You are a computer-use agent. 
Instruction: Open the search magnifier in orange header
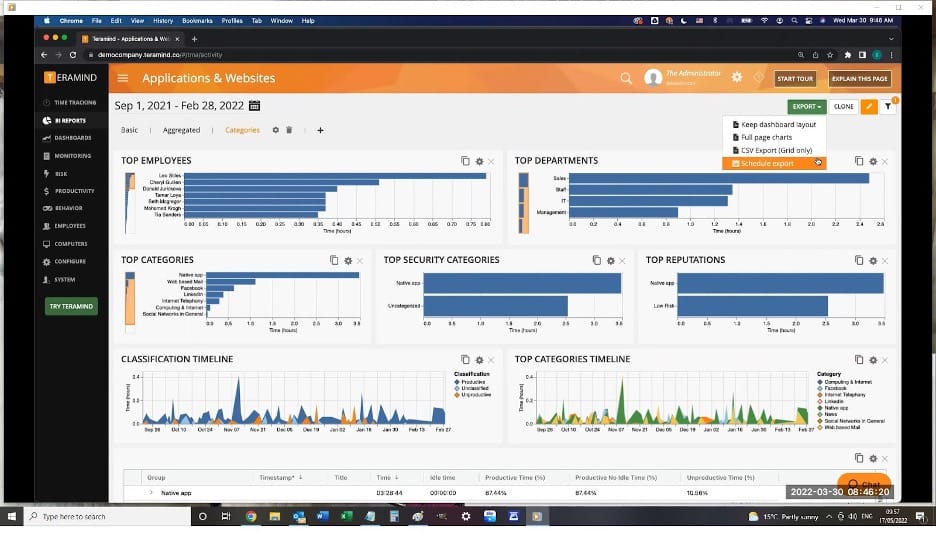(626, 78)
